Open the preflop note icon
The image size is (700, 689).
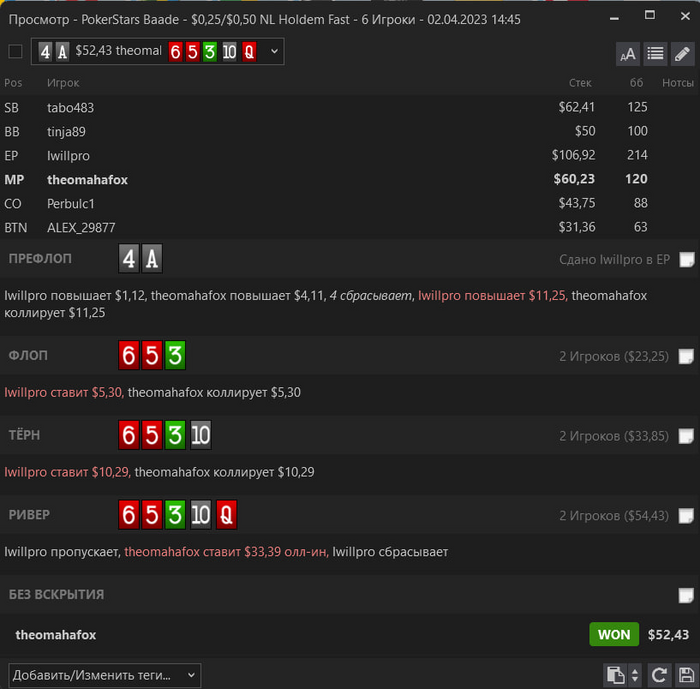pyautogui.click(x=686, y=259)
